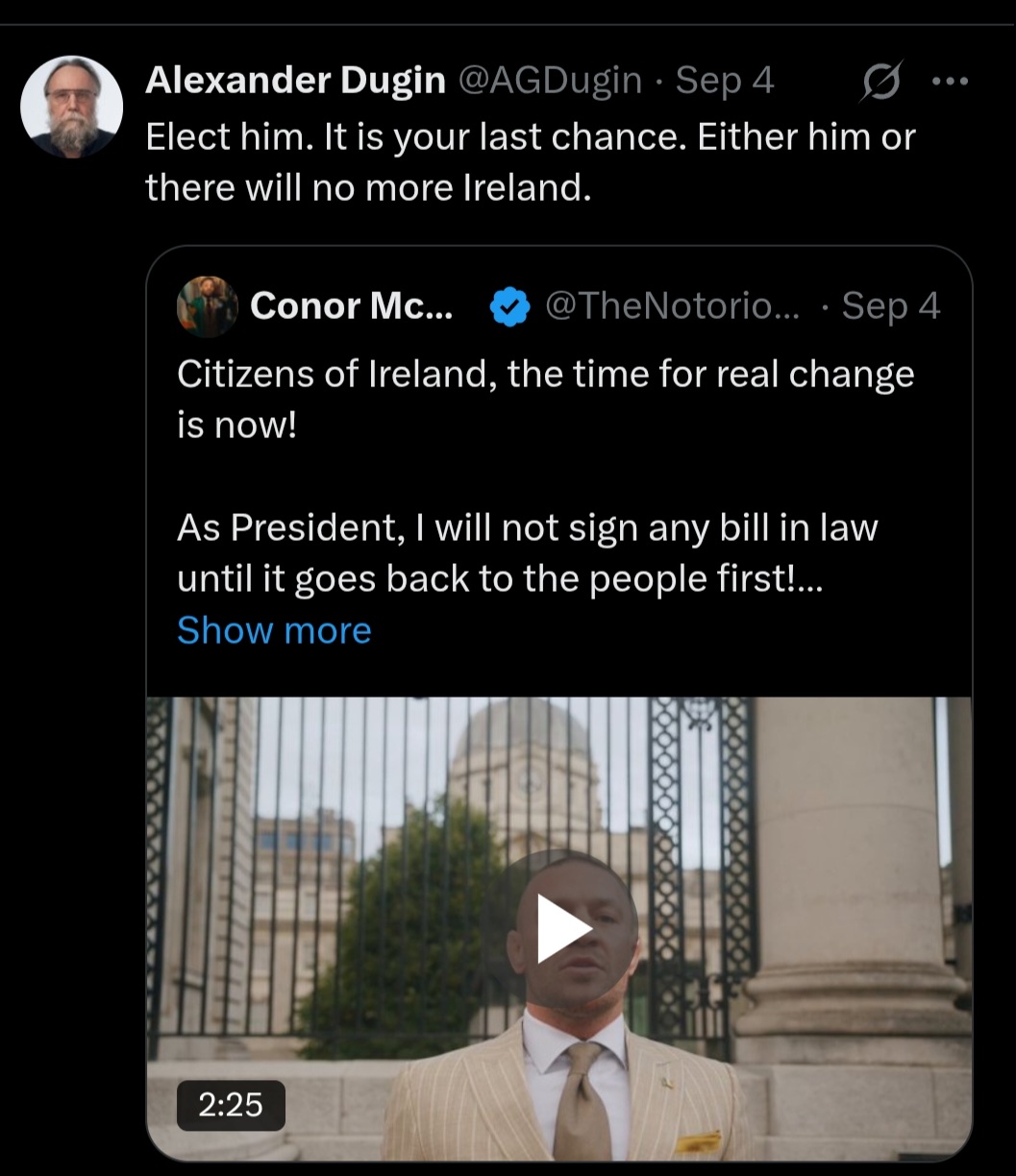Image resolution: width=1016 pixels, height=1176 pixels.
Task: Open the Conor Mc... display name
Action: point(351,306)
